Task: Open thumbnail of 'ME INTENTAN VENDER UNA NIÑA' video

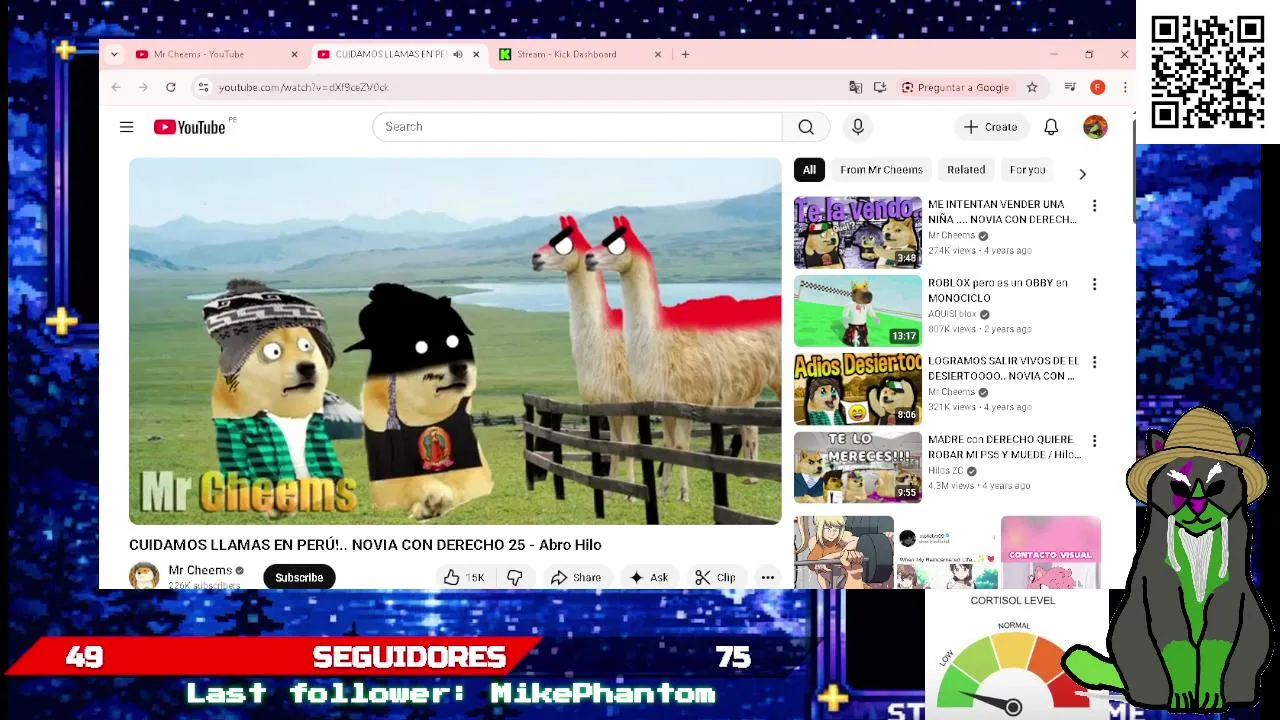Action: pos(858,232)
